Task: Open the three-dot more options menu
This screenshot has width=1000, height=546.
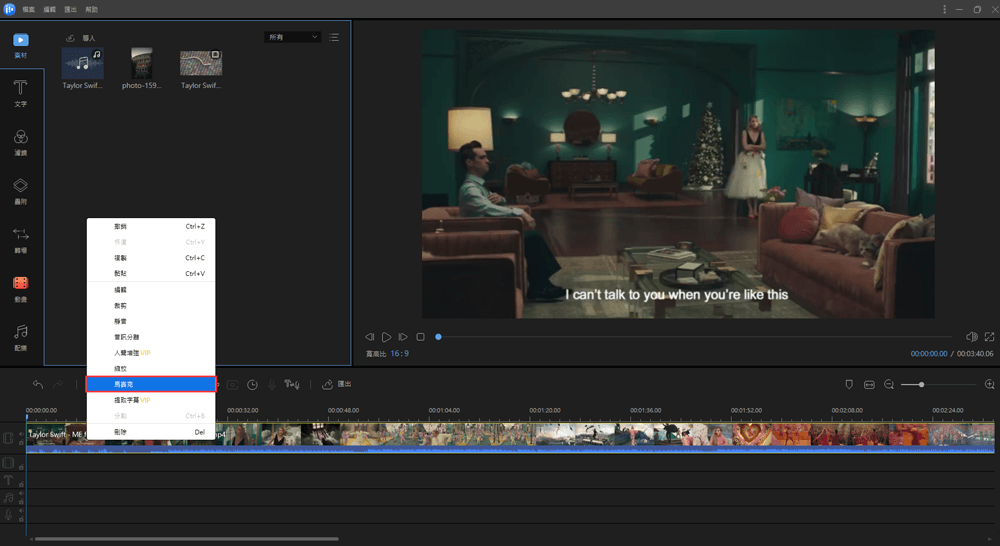Action: [x=944, y=9]
